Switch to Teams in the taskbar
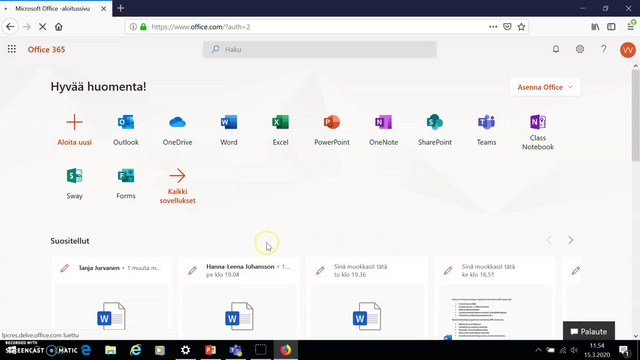 (236, 350)
